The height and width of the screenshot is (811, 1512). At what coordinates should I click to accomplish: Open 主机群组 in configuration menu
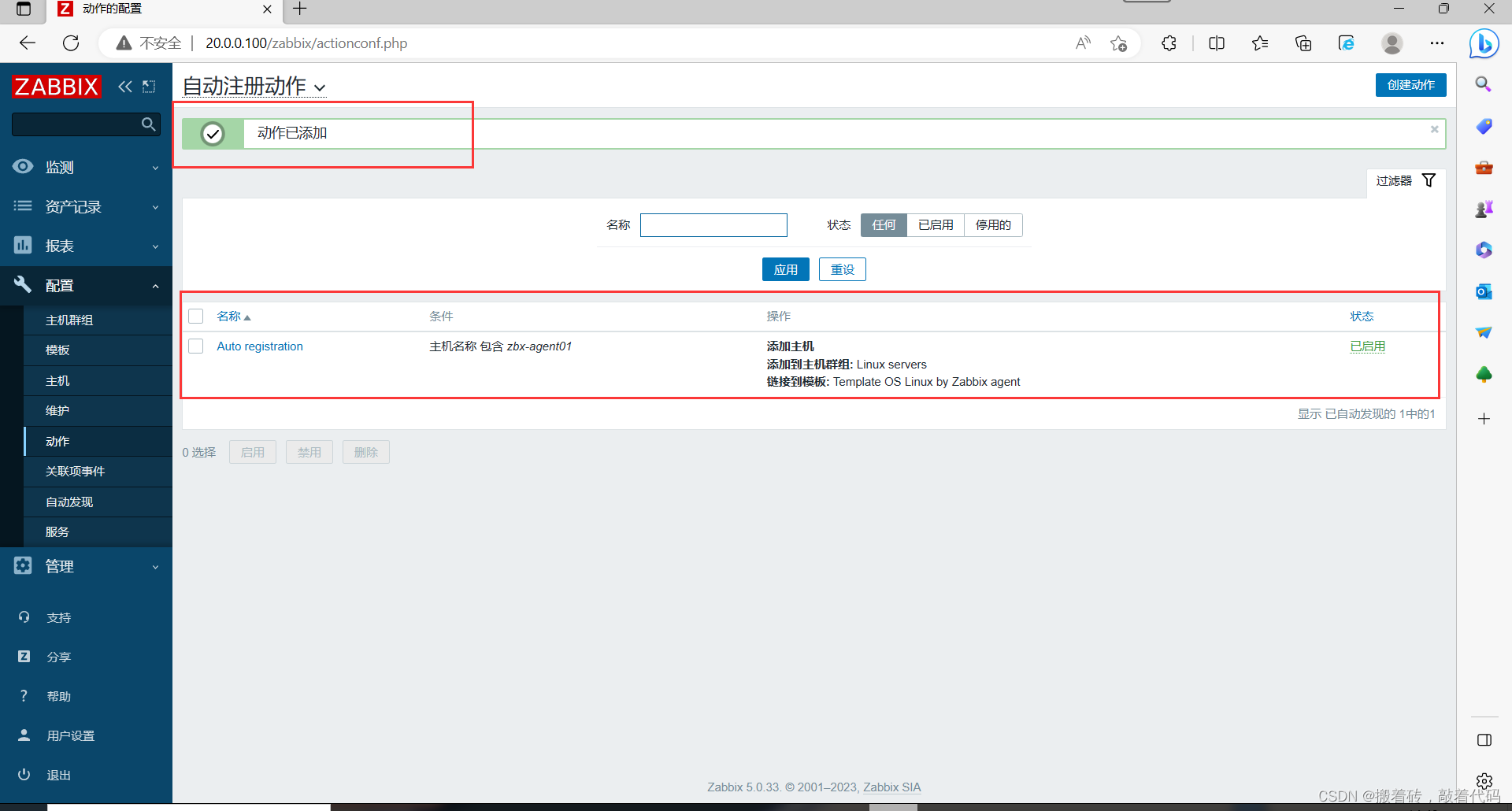(x=98, y=320)
